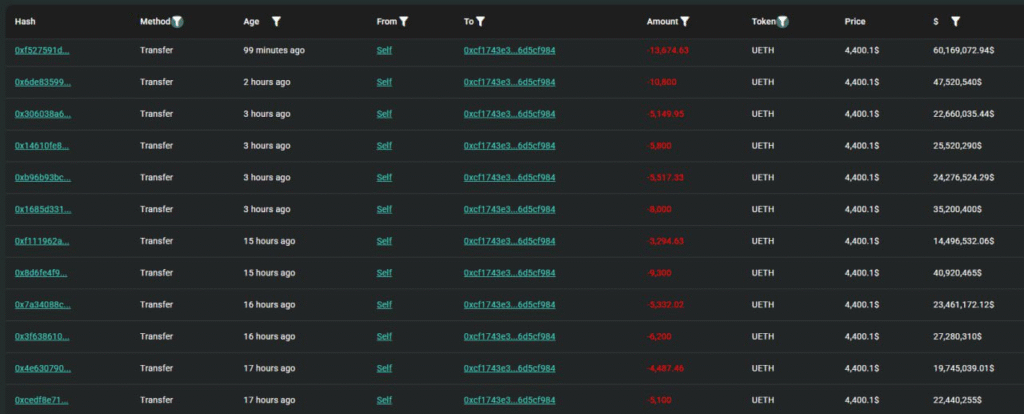Screen dimensions: 1024x414
Task: Open the To column filter
Action: tap(481, 21)
